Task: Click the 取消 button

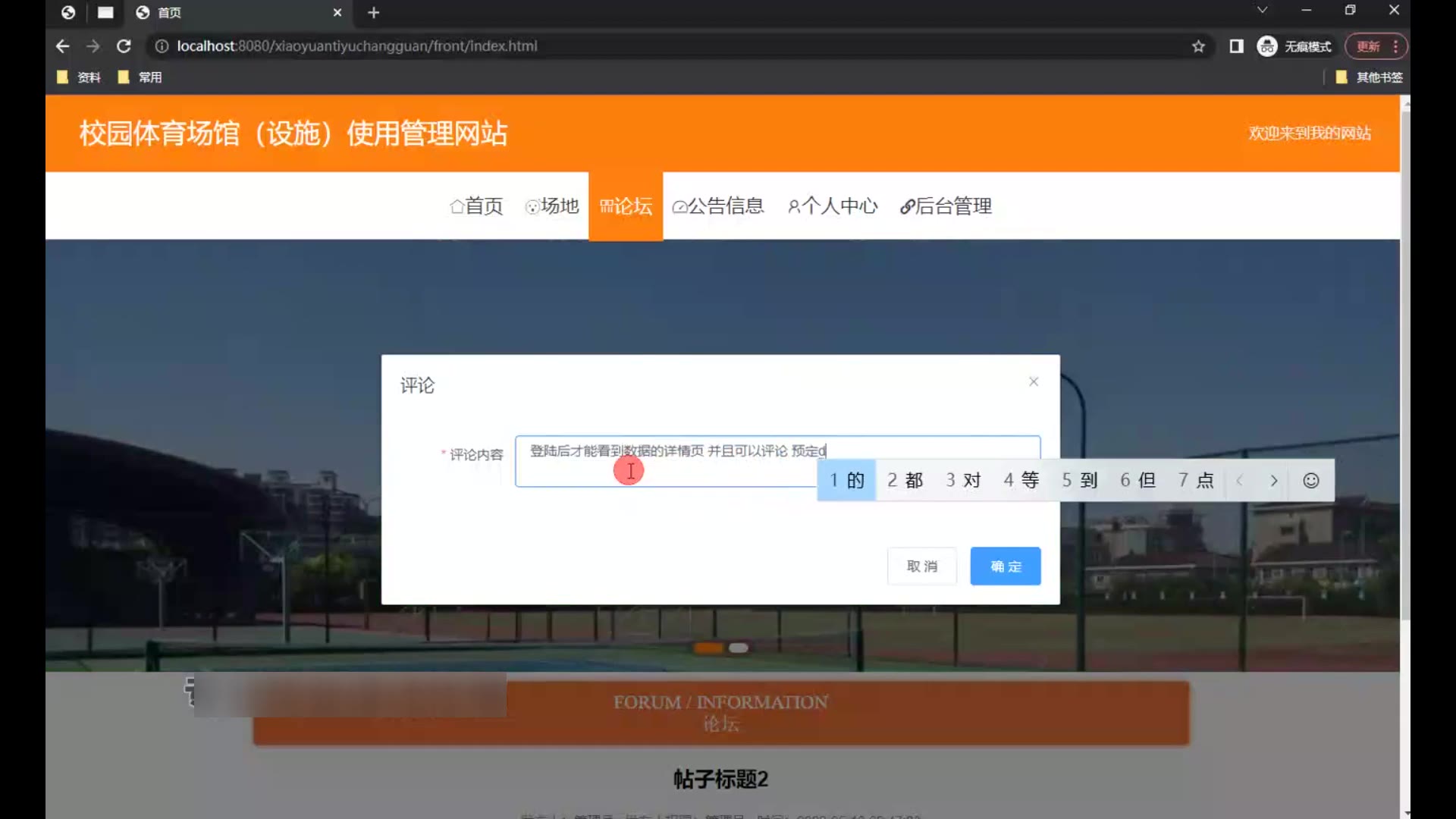Action: tap(921, 566)
